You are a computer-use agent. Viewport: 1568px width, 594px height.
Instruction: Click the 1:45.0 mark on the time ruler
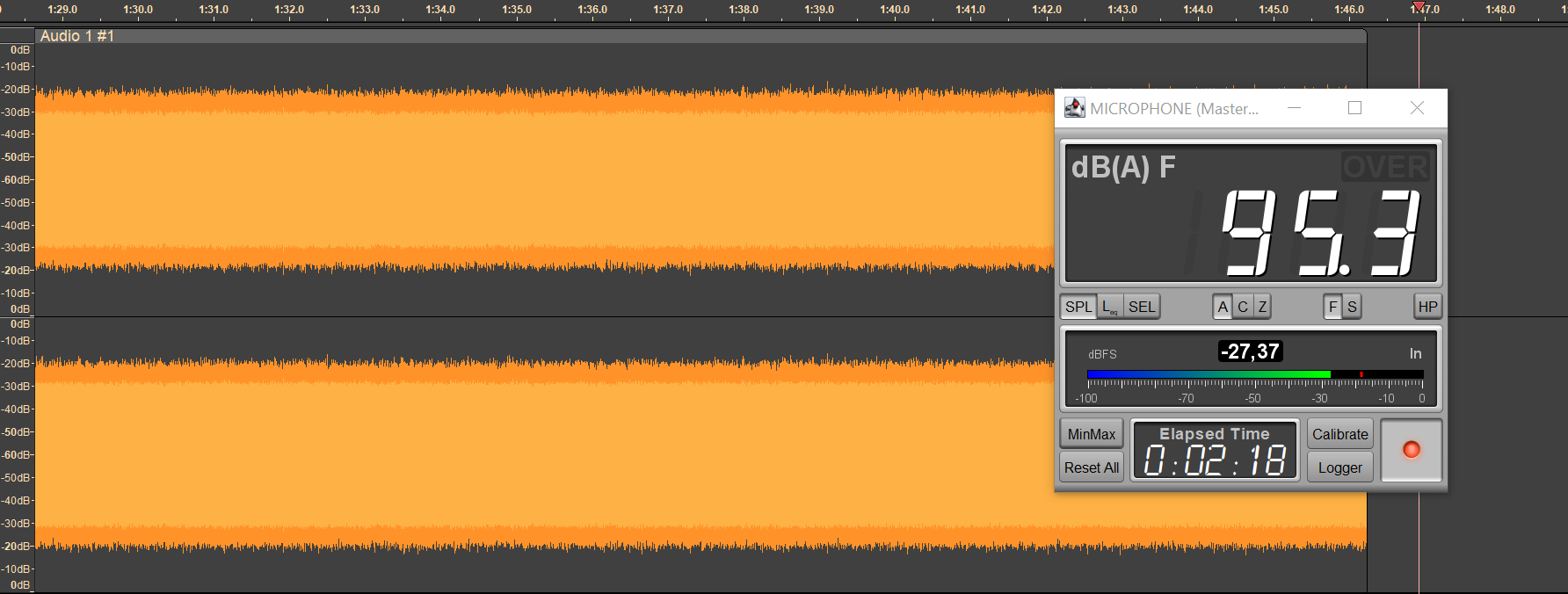tap(1274, 10)
